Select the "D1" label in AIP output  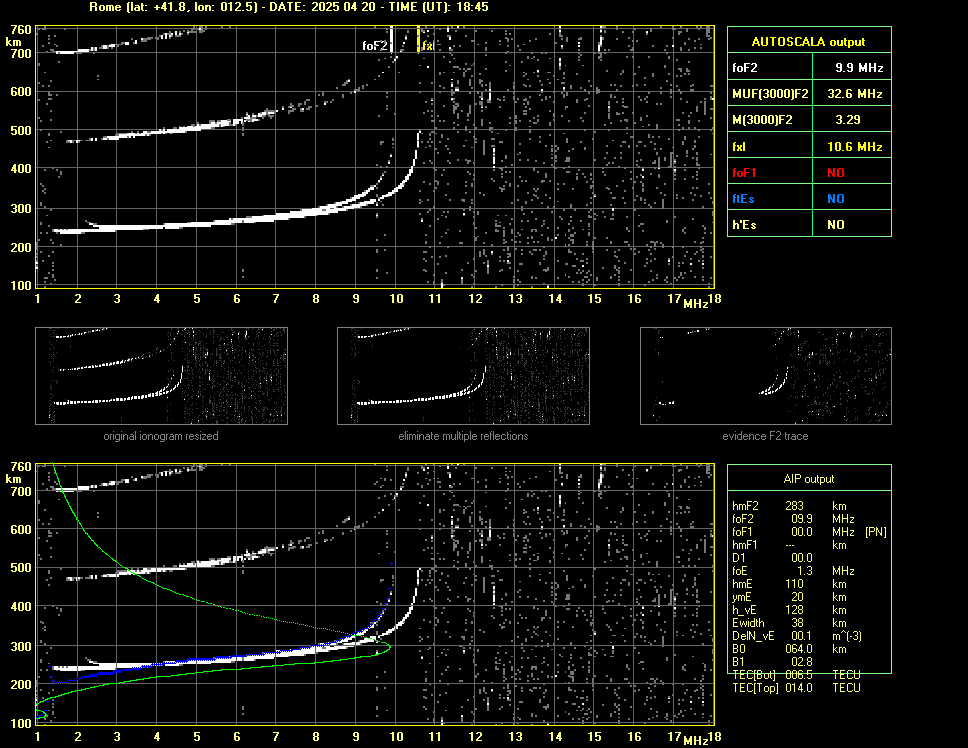[738, 558]
